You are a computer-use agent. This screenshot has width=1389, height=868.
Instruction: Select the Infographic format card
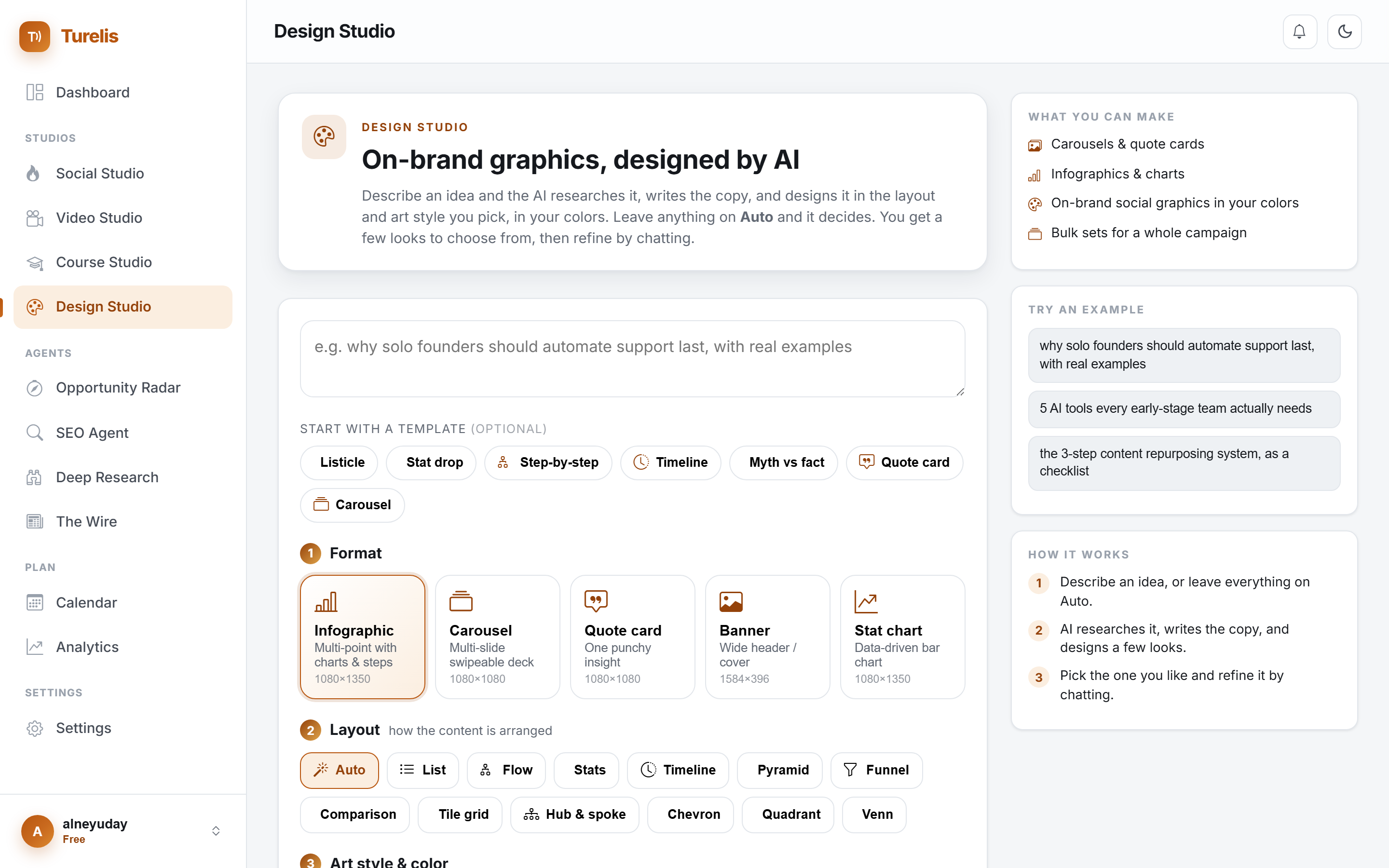(363, 637)
